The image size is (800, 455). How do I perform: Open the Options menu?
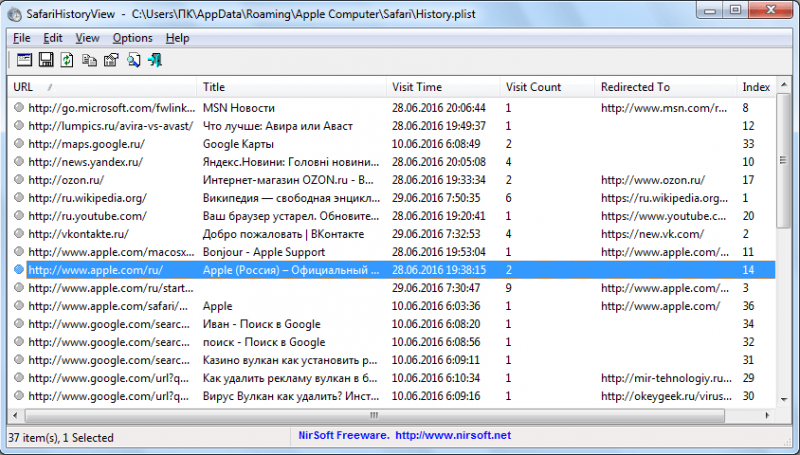pyautogui.click(x=132, y=38)
